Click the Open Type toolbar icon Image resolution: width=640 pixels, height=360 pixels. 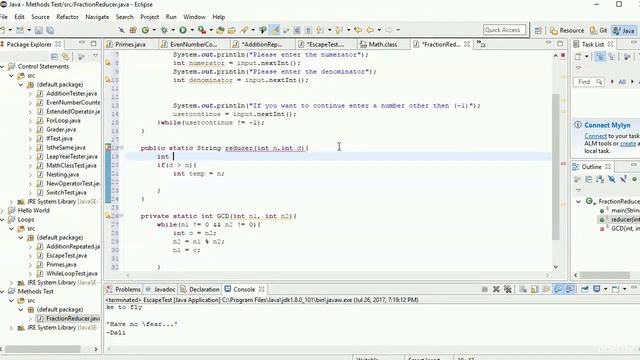[x=220, y=30]
